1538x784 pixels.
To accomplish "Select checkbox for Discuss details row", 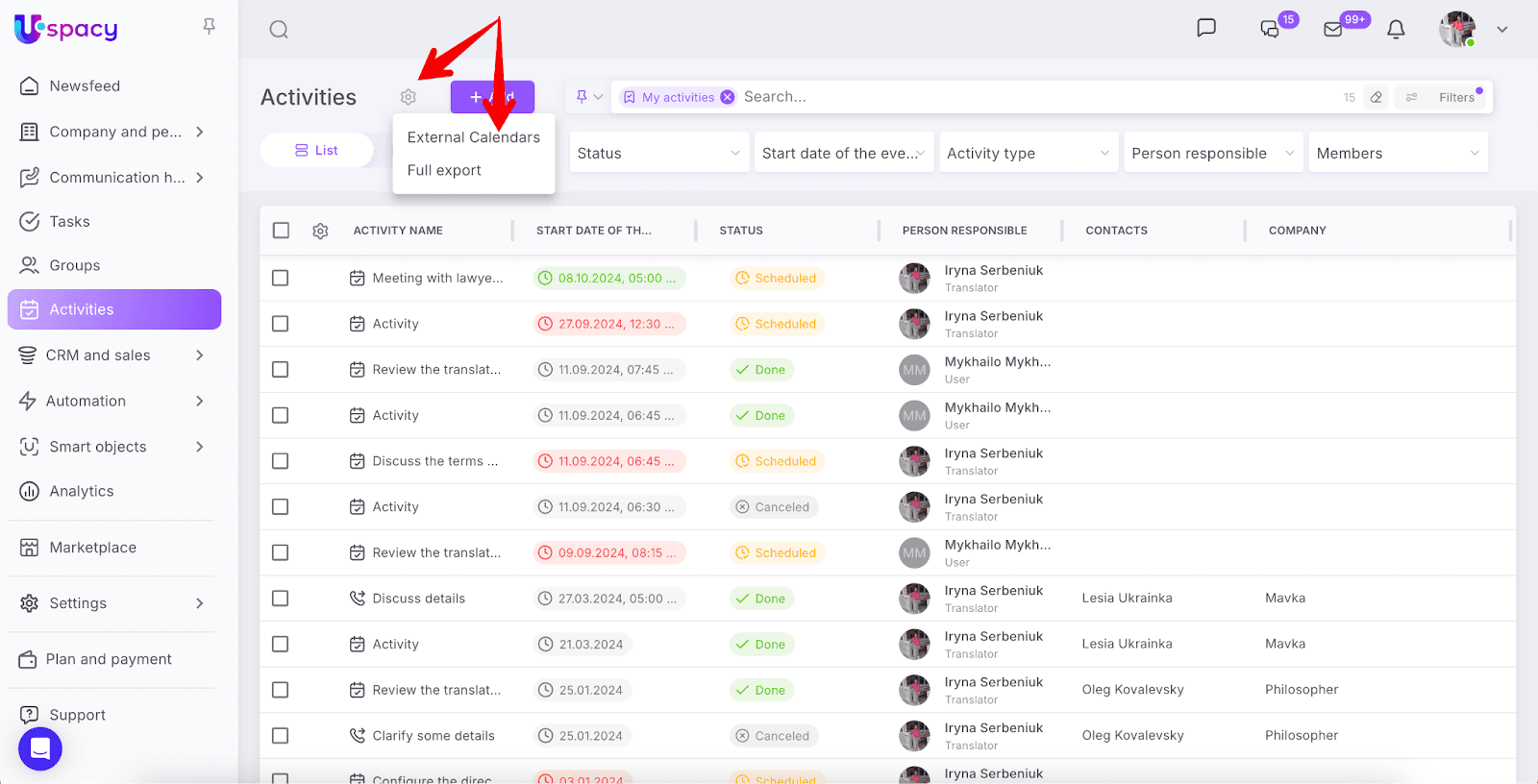I will tap(281, 599).
